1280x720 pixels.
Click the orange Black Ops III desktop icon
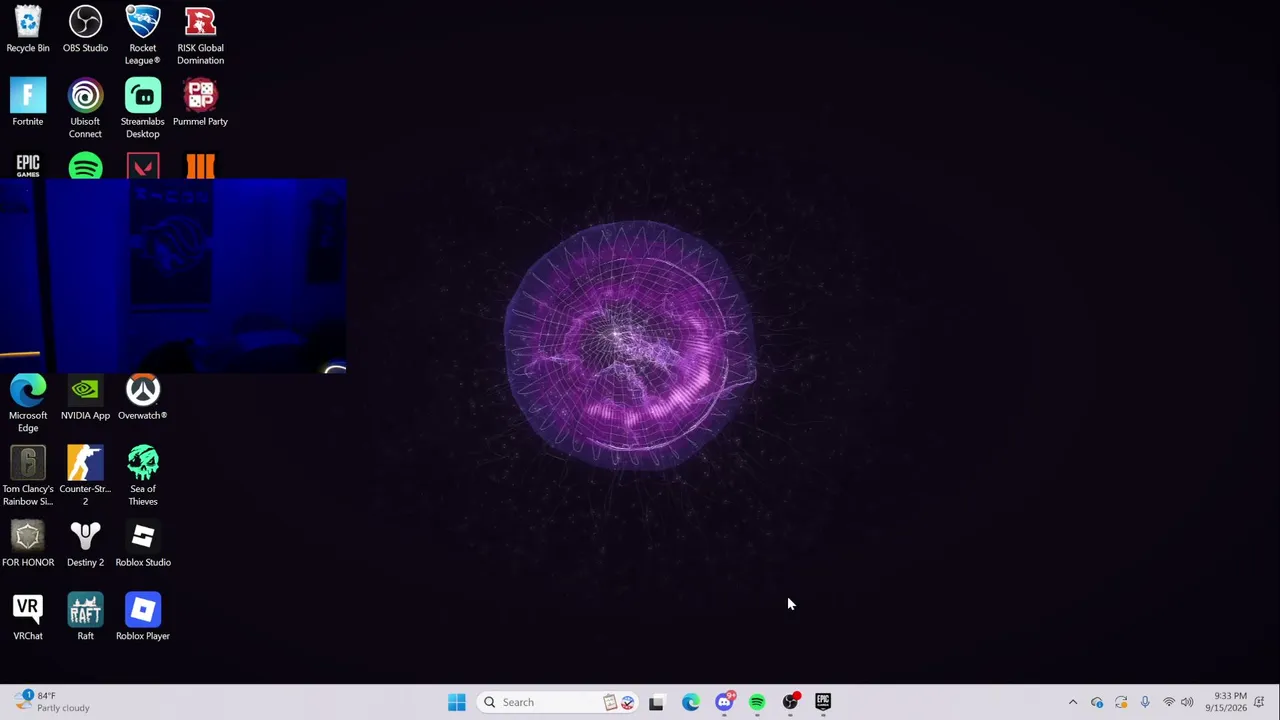point(200,166)
